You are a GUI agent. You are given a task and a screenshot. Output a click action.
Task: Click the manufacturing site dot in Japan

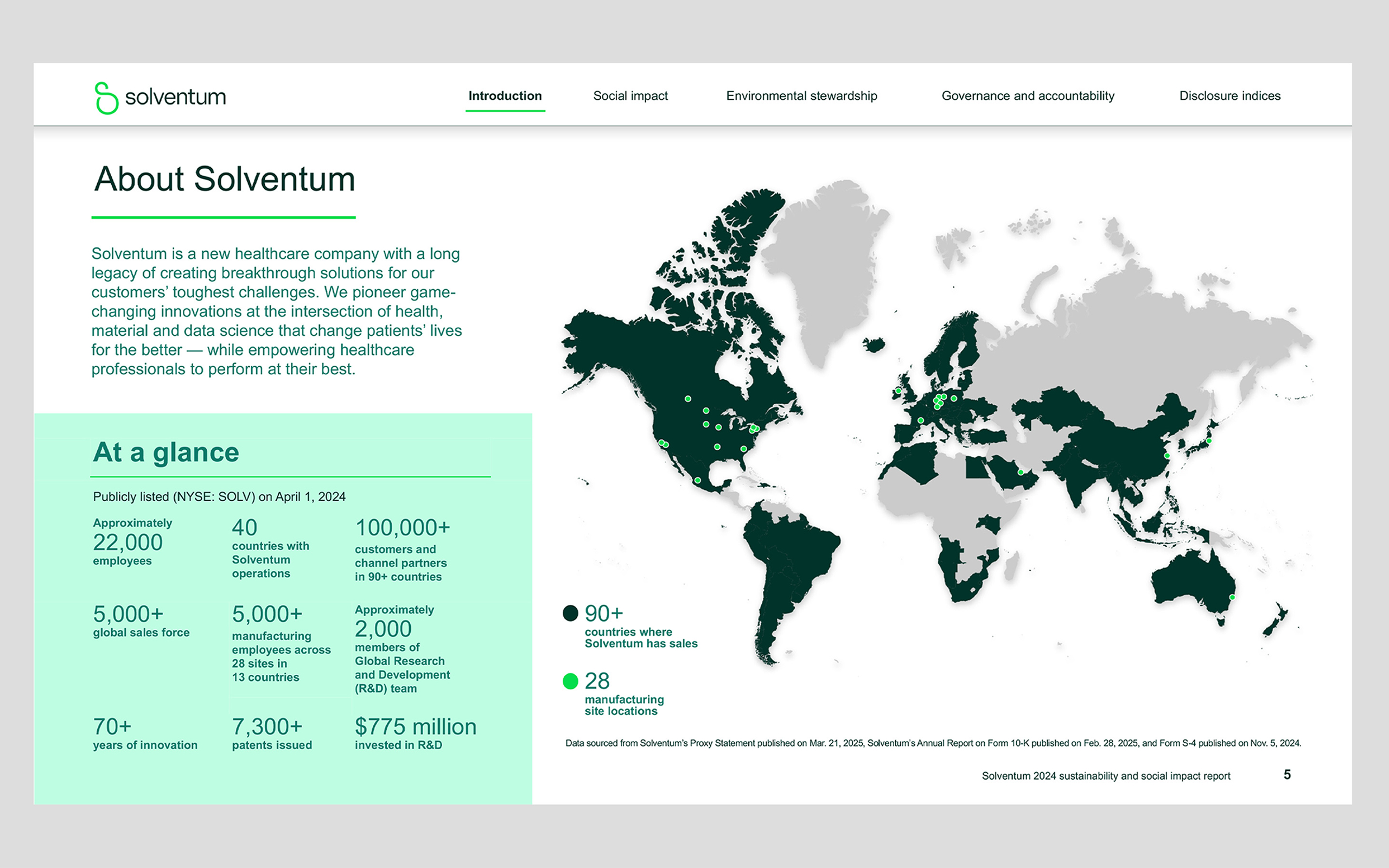pyautogui.click(x=1208, y=441)
